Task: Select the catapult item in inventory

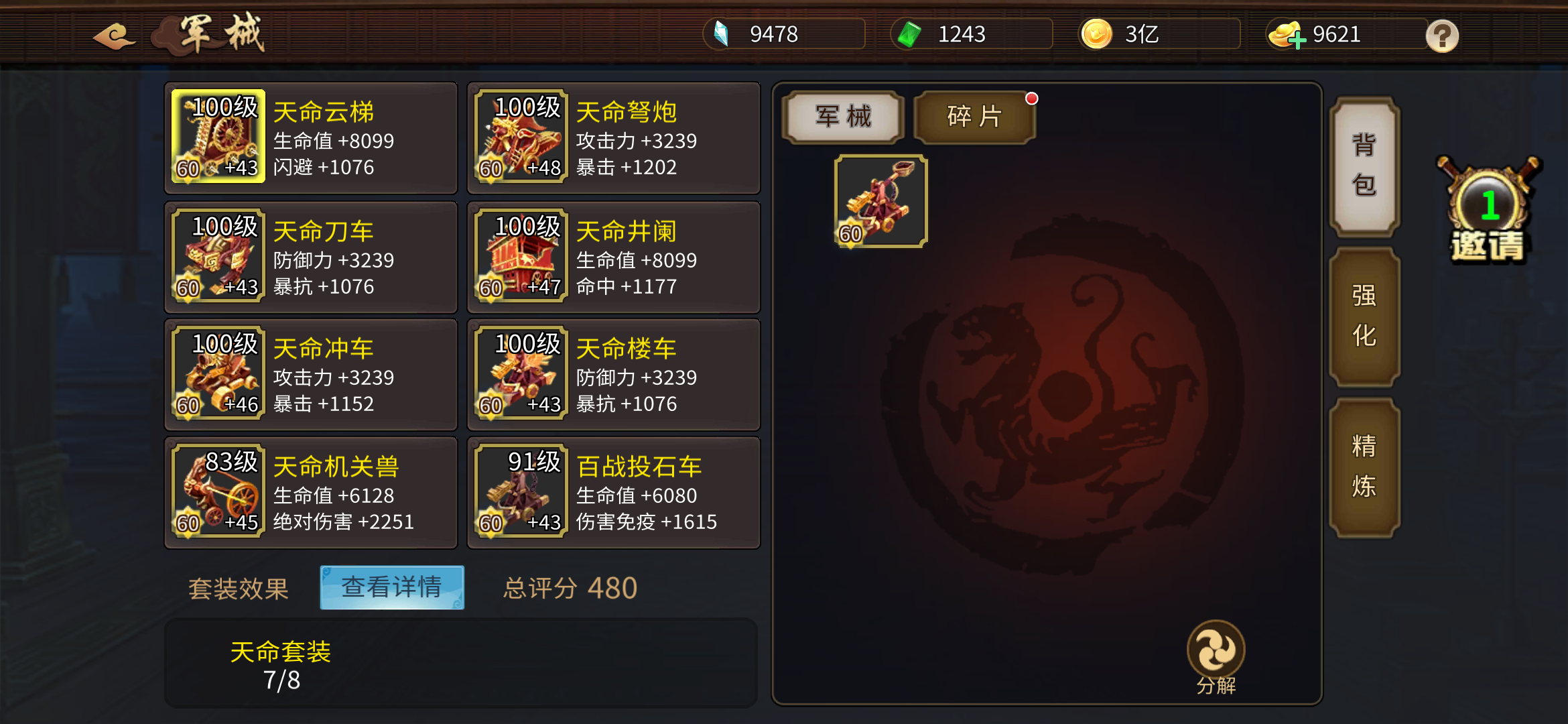Action: pyautogui.click(x=880, y=201)
